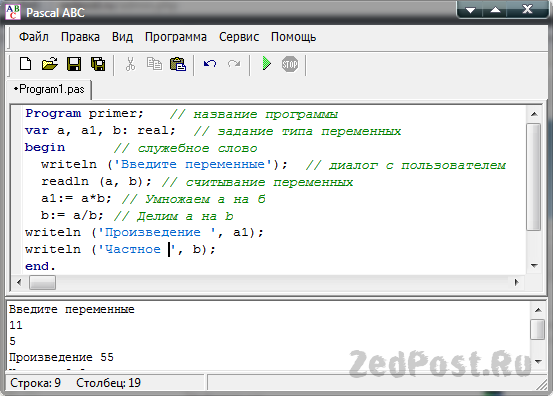Close the Pascal ABC window

coord(527,10)
